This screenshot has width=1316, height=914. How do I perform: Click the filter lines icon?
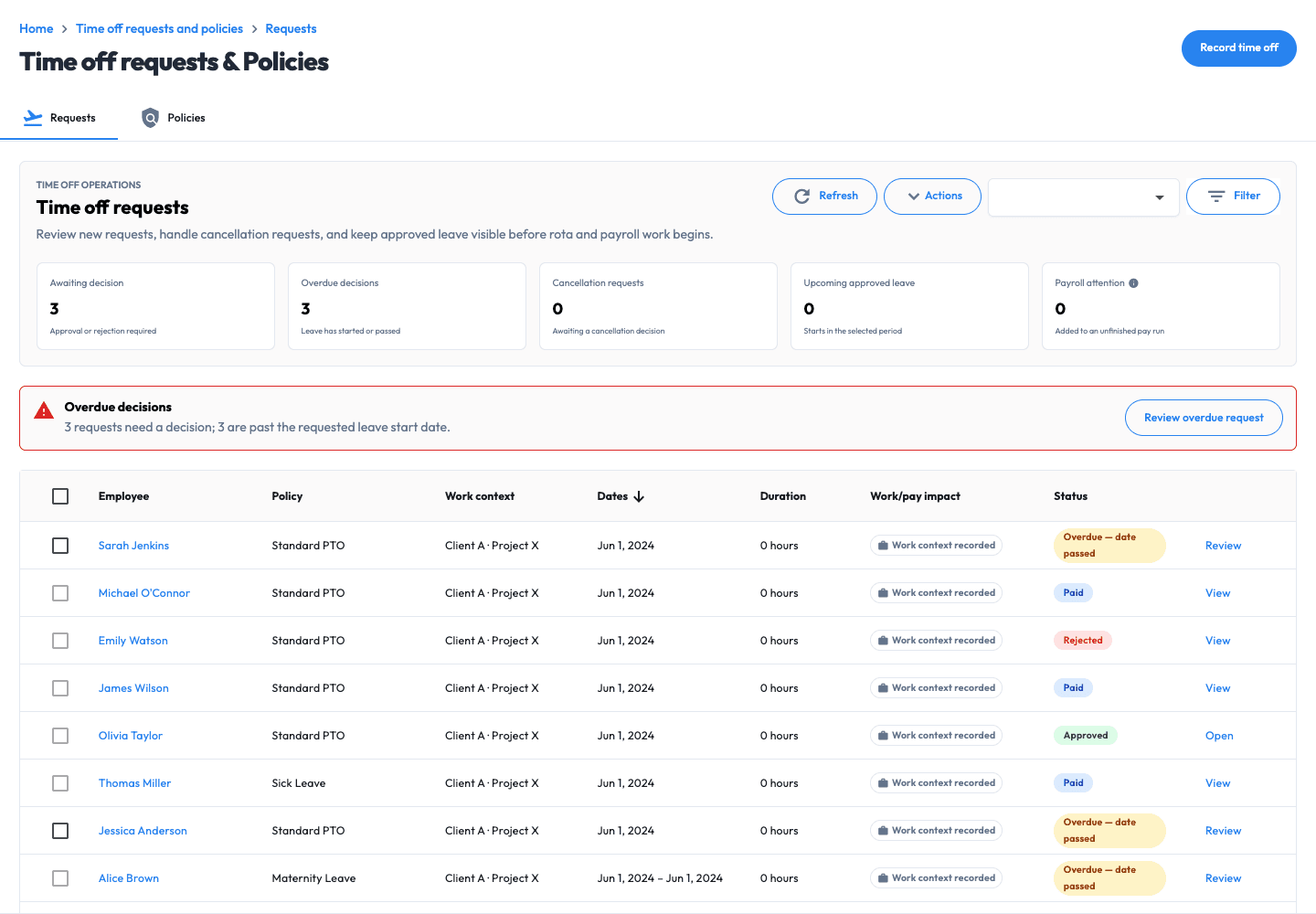coord(1216,197)
